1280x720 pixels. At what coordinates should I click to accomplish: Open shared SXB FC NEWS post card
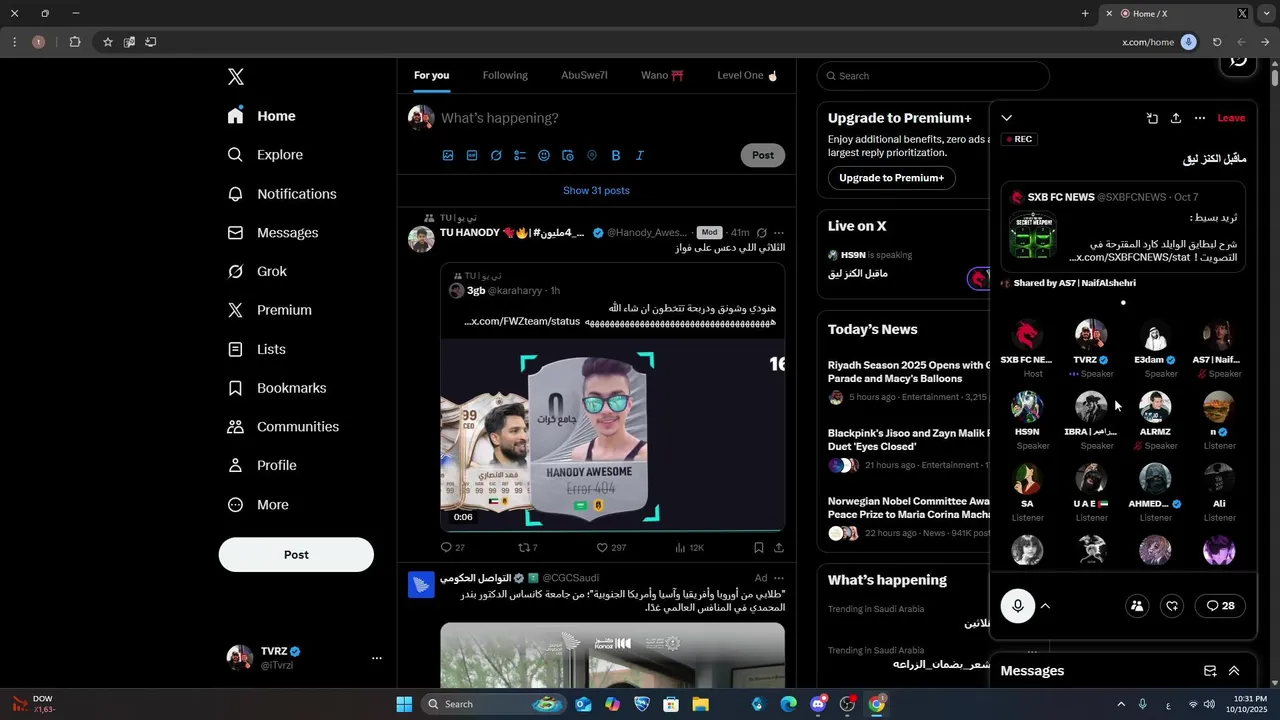click(x=1123, y=228)
